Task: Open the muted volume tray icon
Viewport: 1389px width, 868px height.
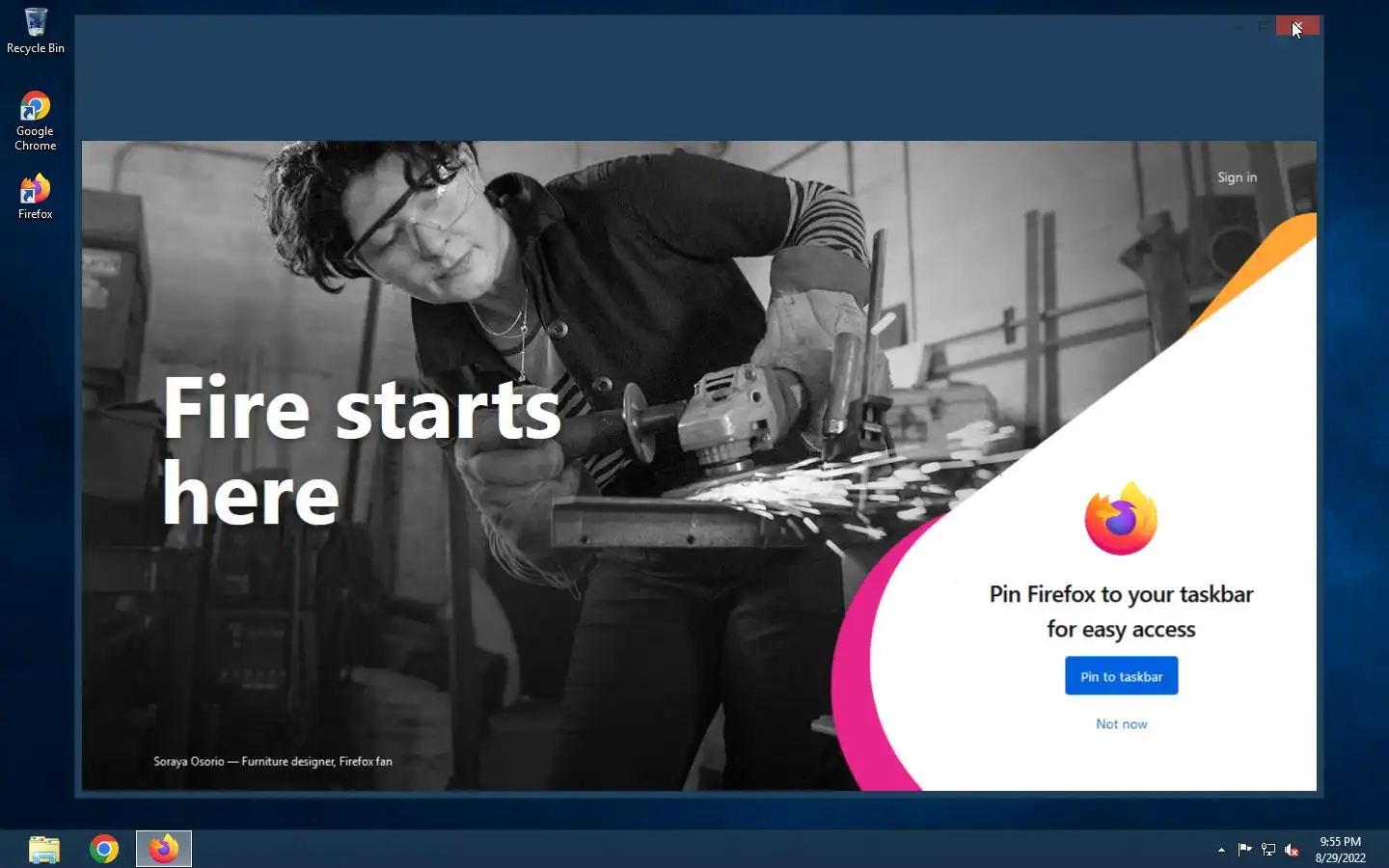Action: pyautogui.click(x=1292, y=850)
